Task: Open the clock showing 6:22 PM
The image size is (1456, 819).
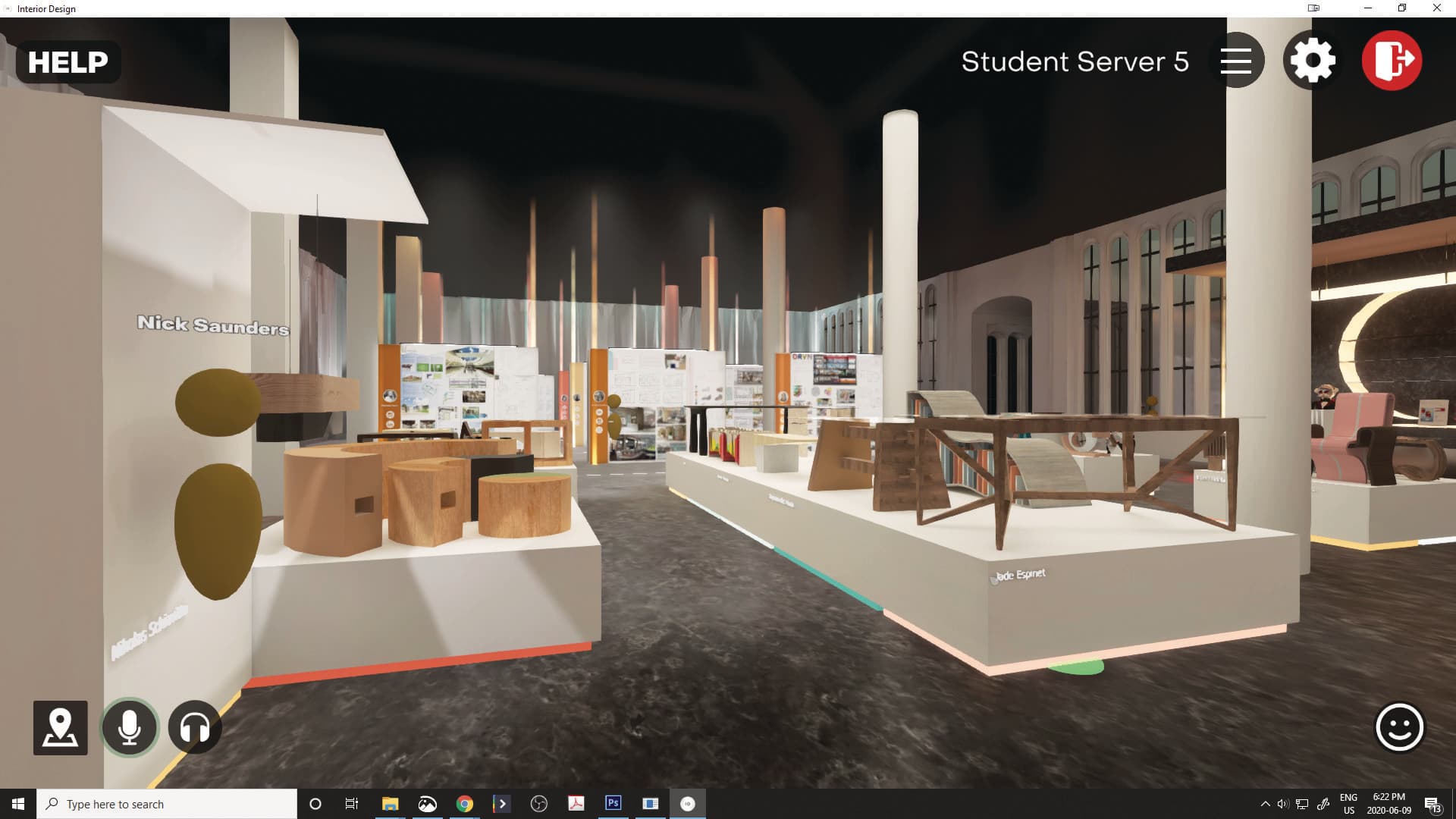Action: [x=1389, y=804]
